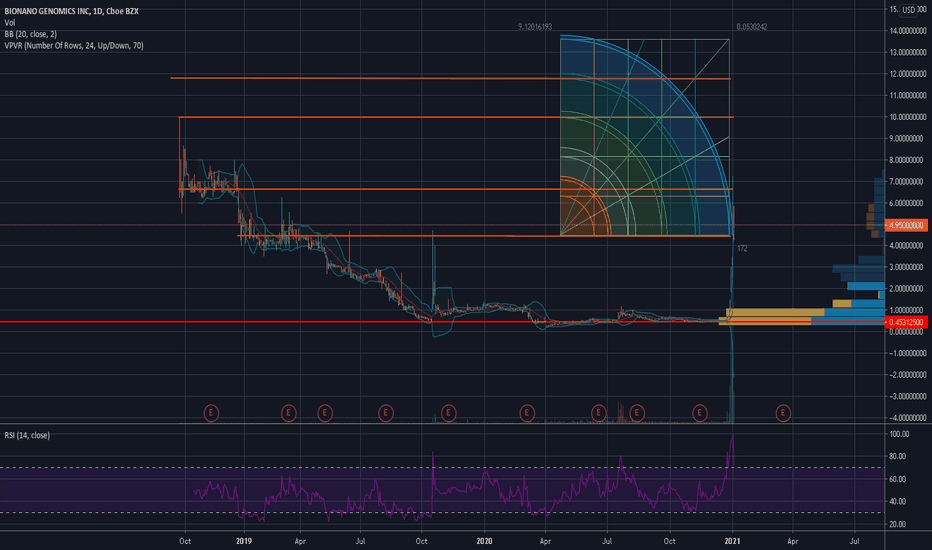Click the orange 4.95 current price label

tap(906, 225)
